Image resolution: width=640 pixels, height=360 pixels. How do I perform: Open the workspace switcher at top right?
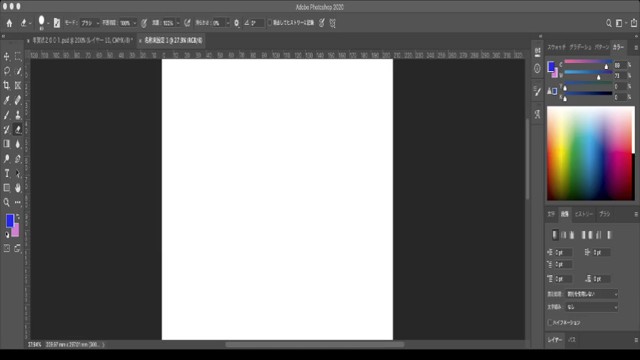tap(620, 23)
